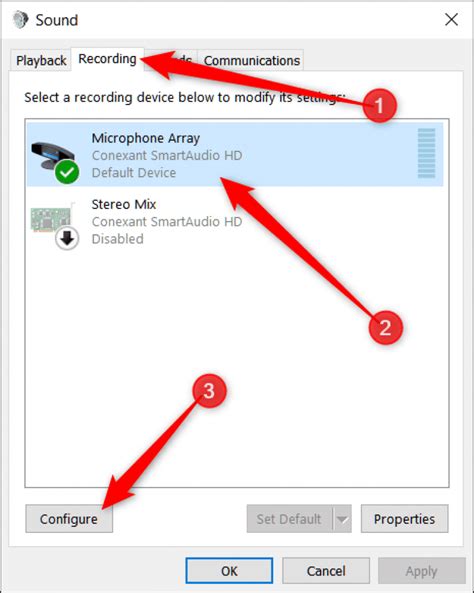
Task: Click the green default device checkmark badge
Action: pyautogui.click(x=67, y=172)
